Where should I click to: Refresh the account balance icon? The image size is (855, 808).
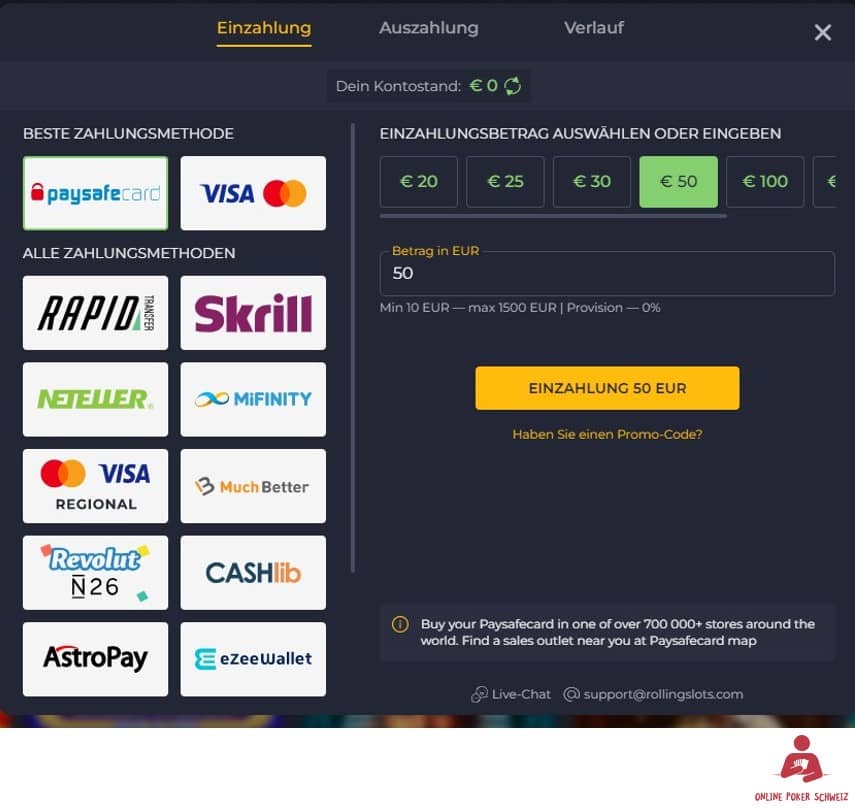512,86
